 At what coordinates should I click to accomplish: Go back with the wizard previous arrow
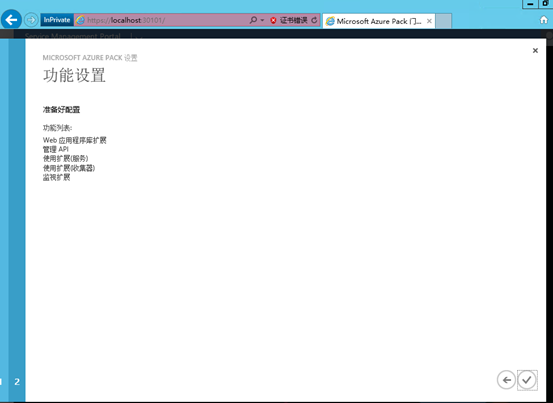coord(506,380)
